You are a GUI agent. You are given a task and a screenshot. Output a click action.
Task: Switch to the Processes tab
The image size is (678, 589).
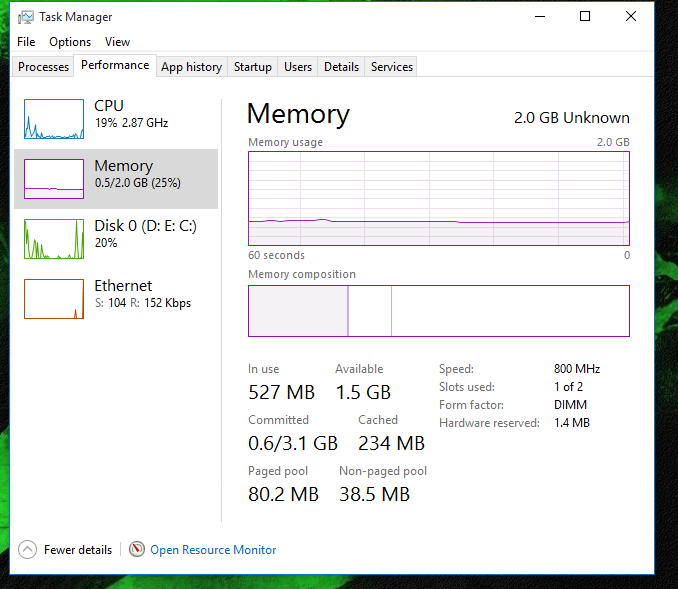click(x=44, y=67)
